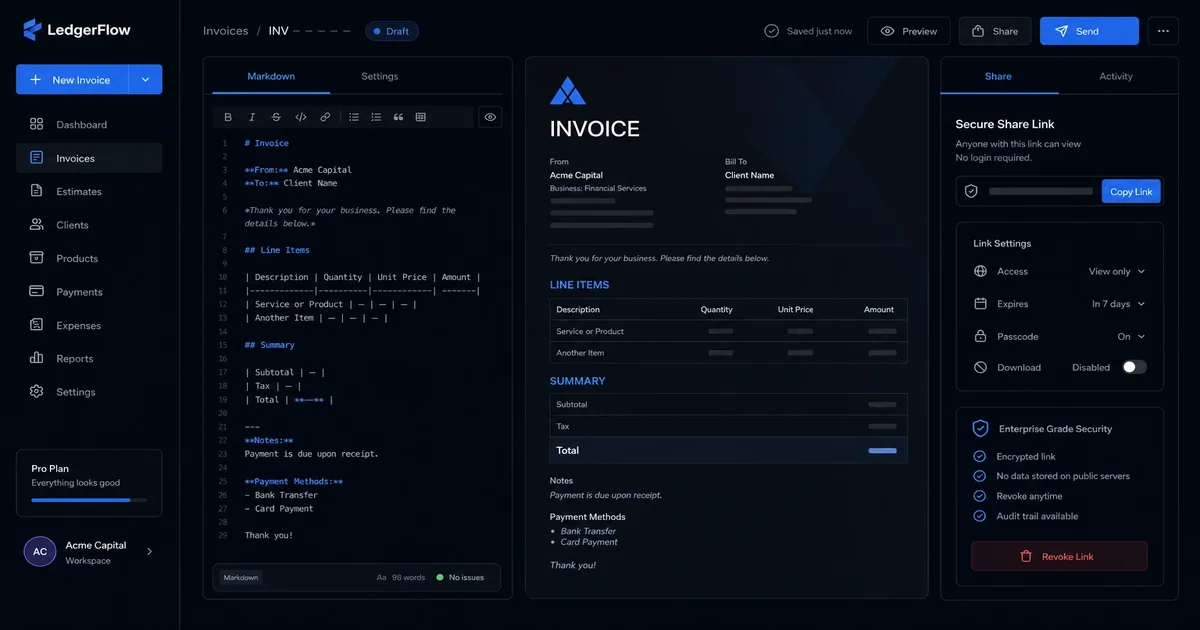The height and width of the screenshot is (630, 1200).
Task: Open Expenses in the sidebar
Action: point(89,325)
